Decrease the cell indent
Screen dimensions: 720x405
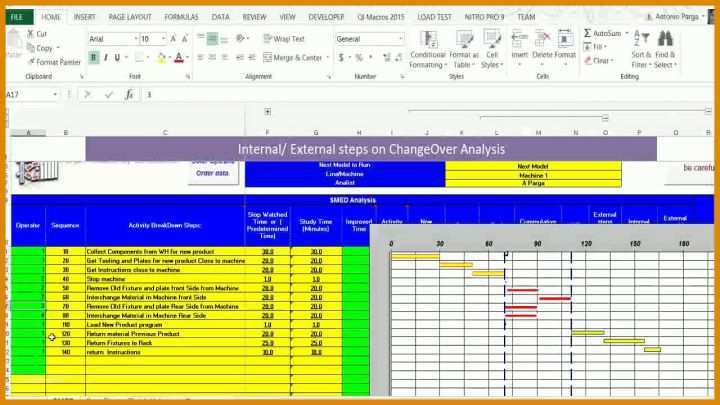click(239, 58)
